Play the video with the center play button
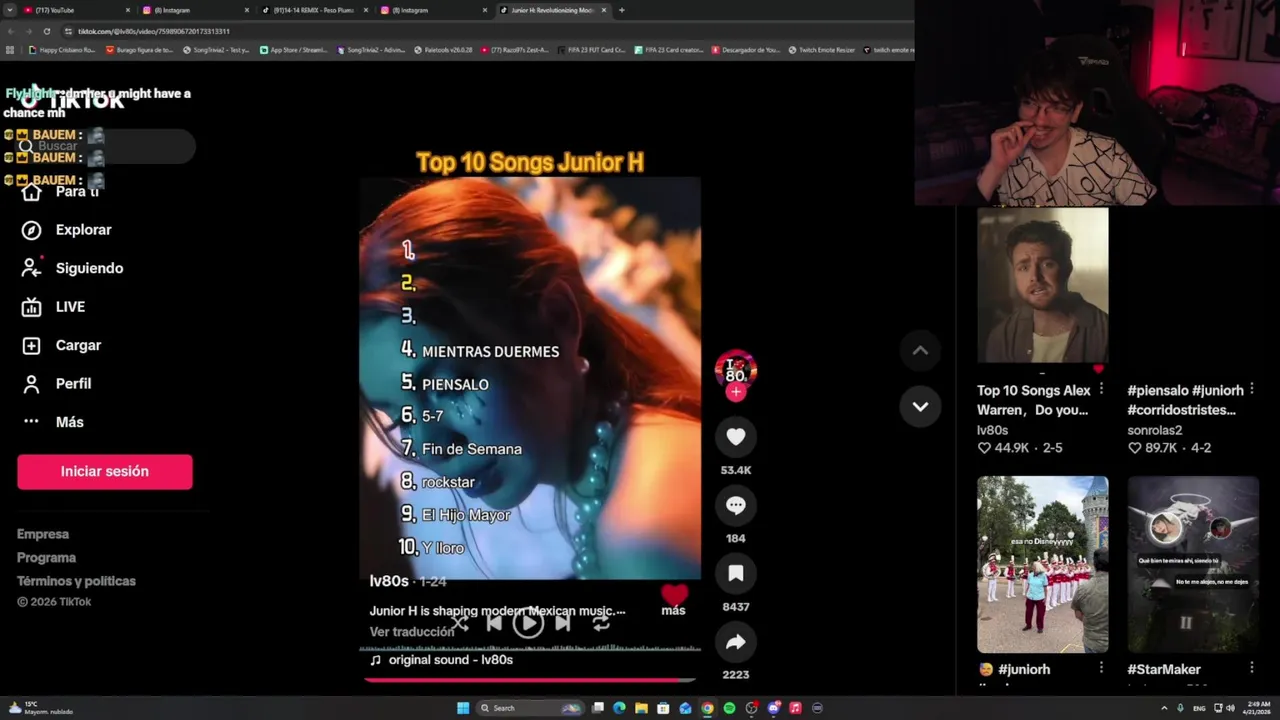 [x=528, y=623]
